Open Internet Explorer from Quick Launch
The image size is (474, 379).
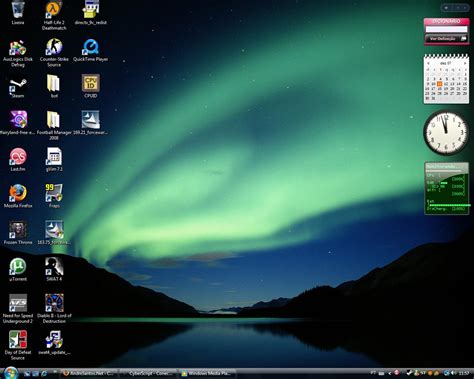(x=44, y=374)
